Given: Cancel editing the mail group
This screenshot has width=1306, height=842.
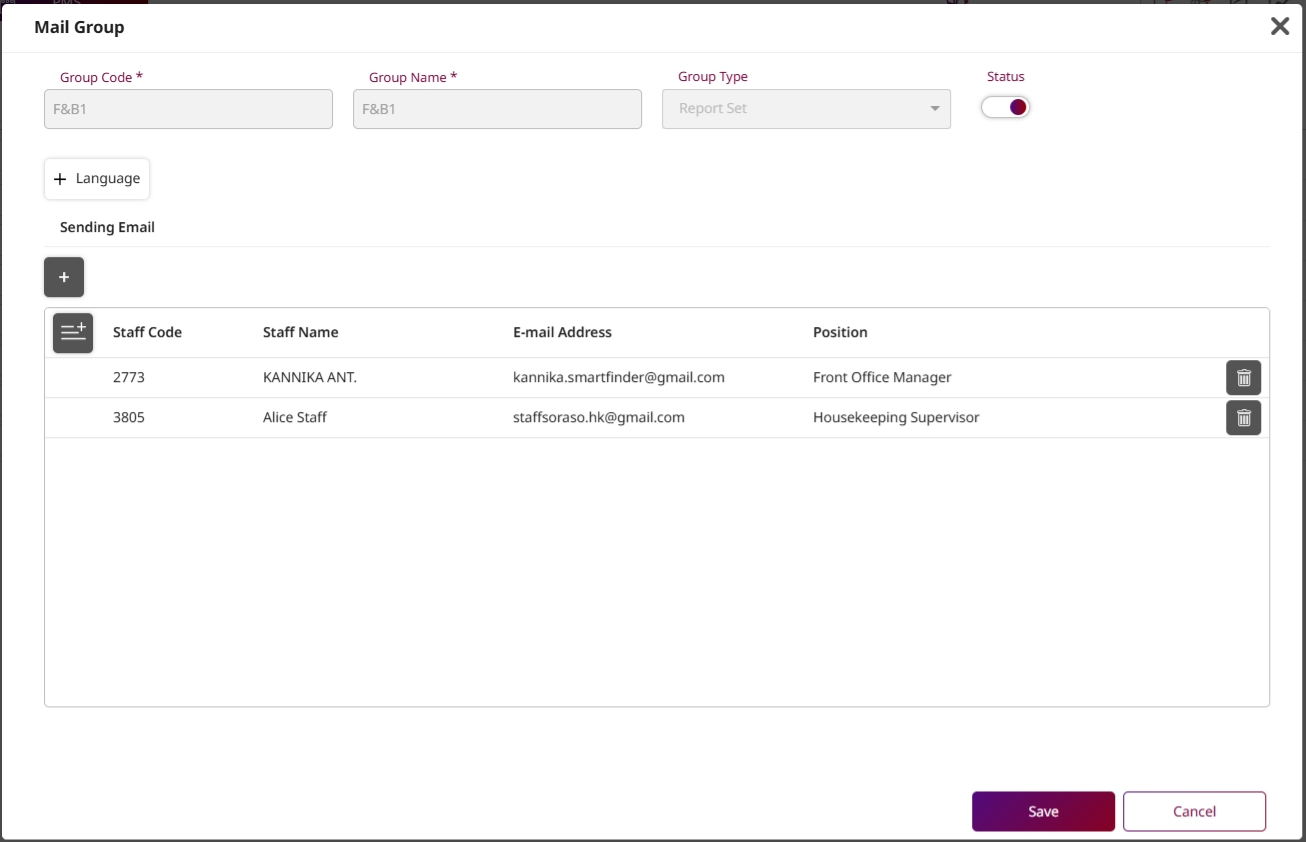Looking at the screenshot, I should 1194,811.
